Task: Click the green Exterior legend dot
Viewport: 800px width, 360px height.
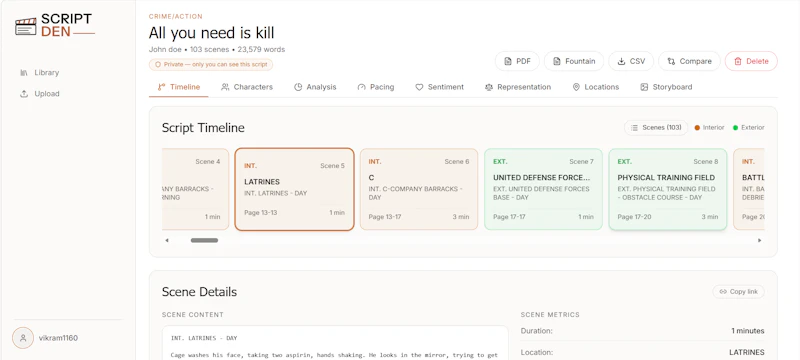Action: click(x=735, y=127)
